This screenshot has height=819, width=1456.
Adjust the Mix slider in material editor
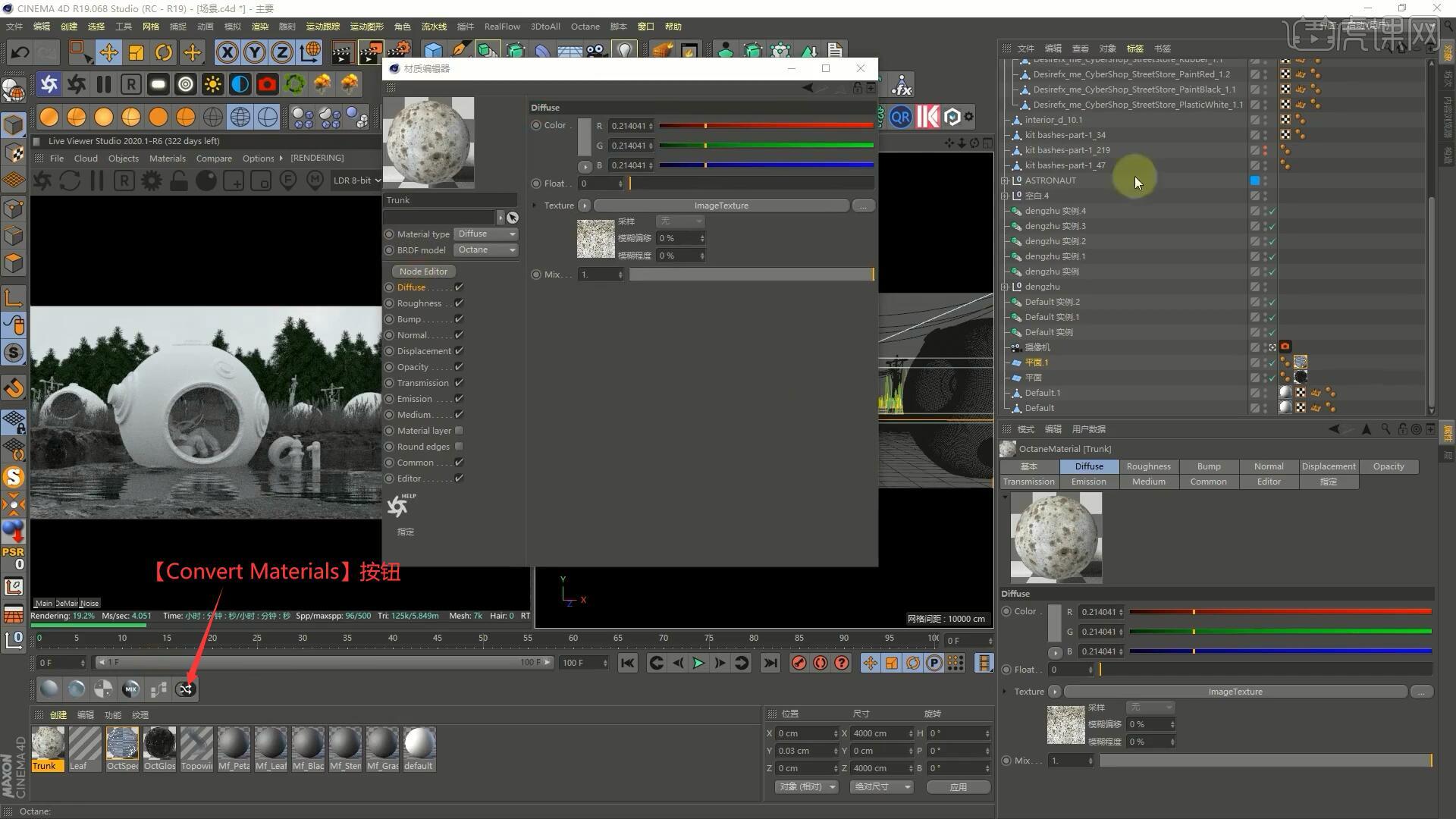point(751,275)
